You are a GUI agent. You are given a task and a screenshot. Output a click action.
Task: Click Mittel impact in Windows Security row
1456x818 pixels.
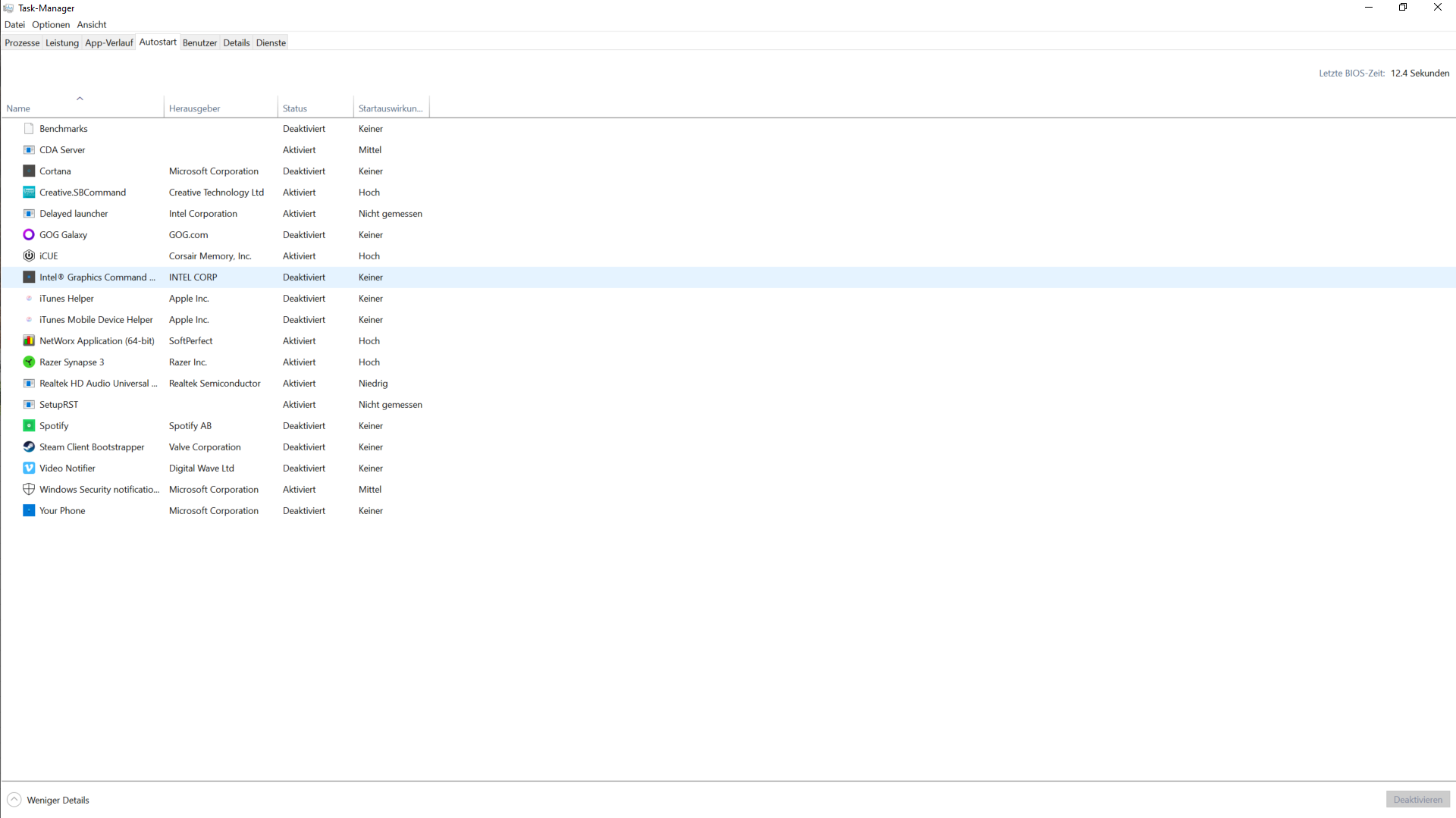click(370, 490)
